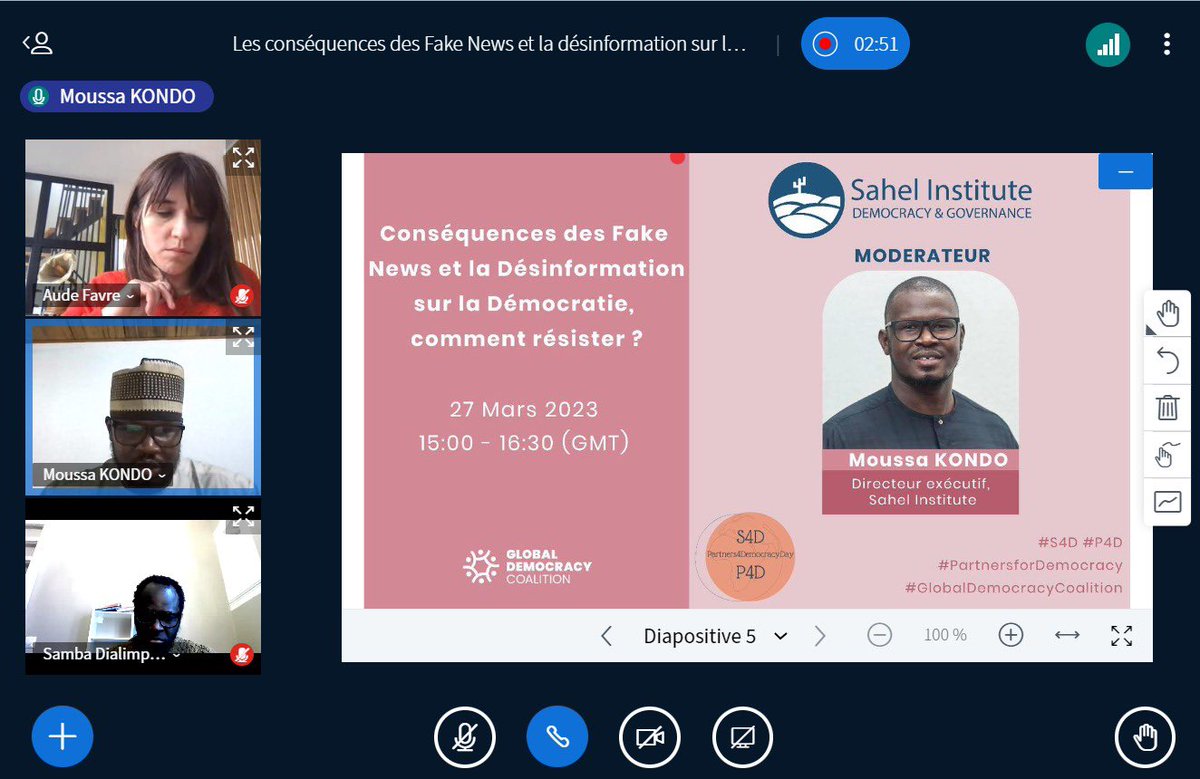
Task: Make presentation fullscreen
Action: (1122, 635)
